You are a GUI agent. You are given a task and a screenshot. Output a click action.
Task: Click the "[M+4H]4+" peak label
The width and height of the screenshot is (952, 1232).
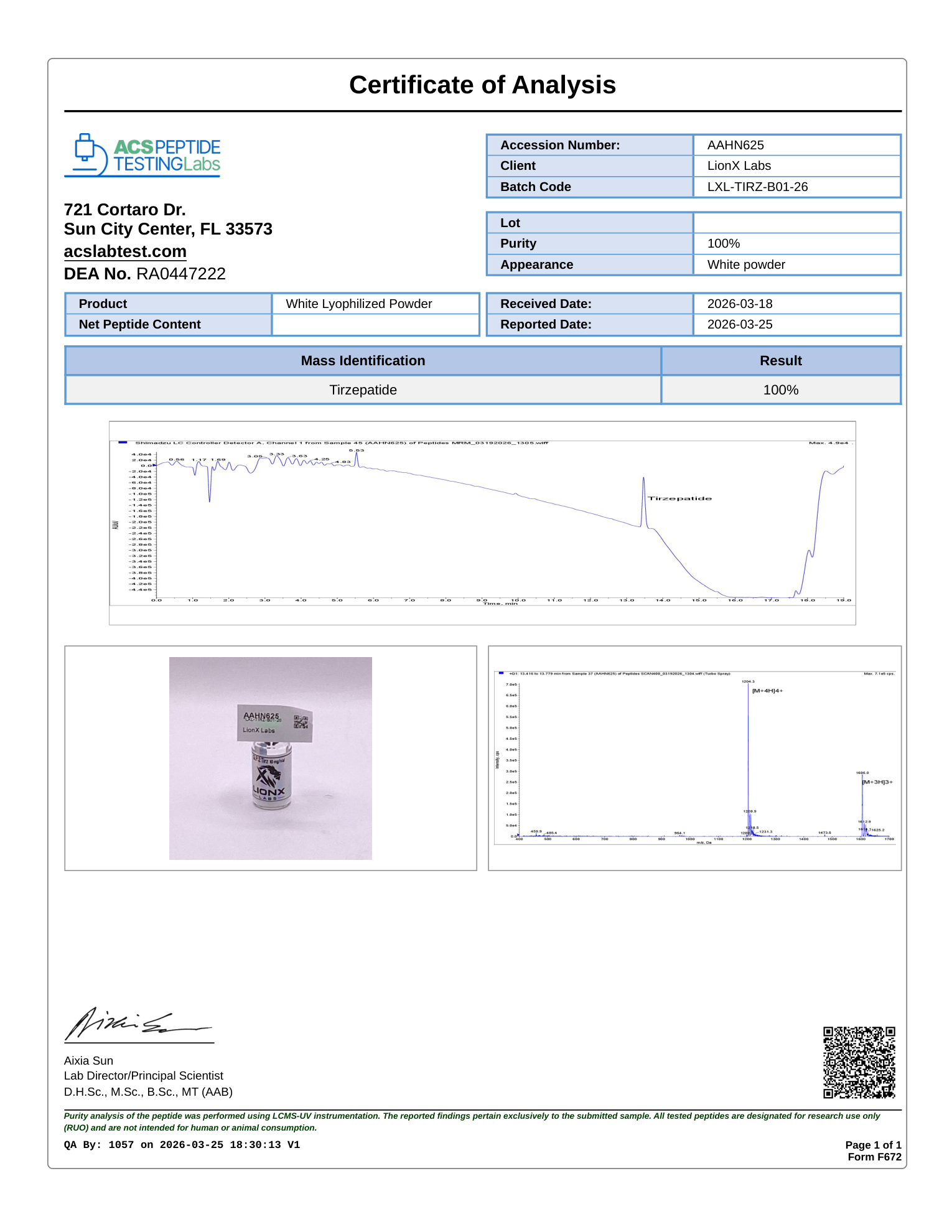point(767,691)
